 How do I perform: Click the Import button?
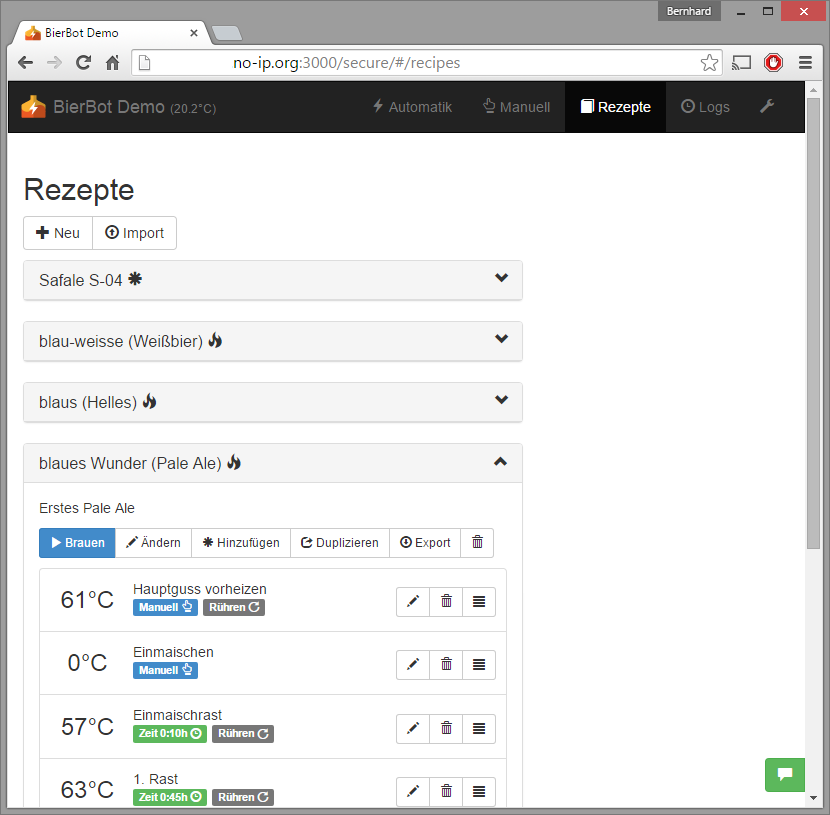134,233
